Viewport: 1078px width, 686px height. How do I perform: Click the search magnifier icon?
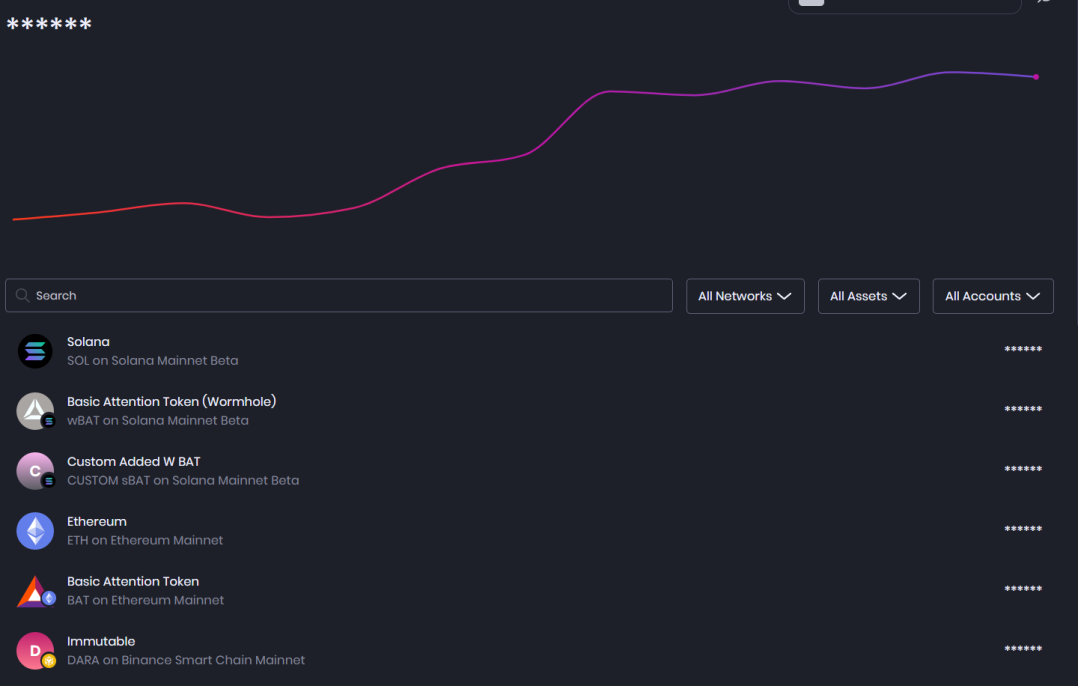23,296
